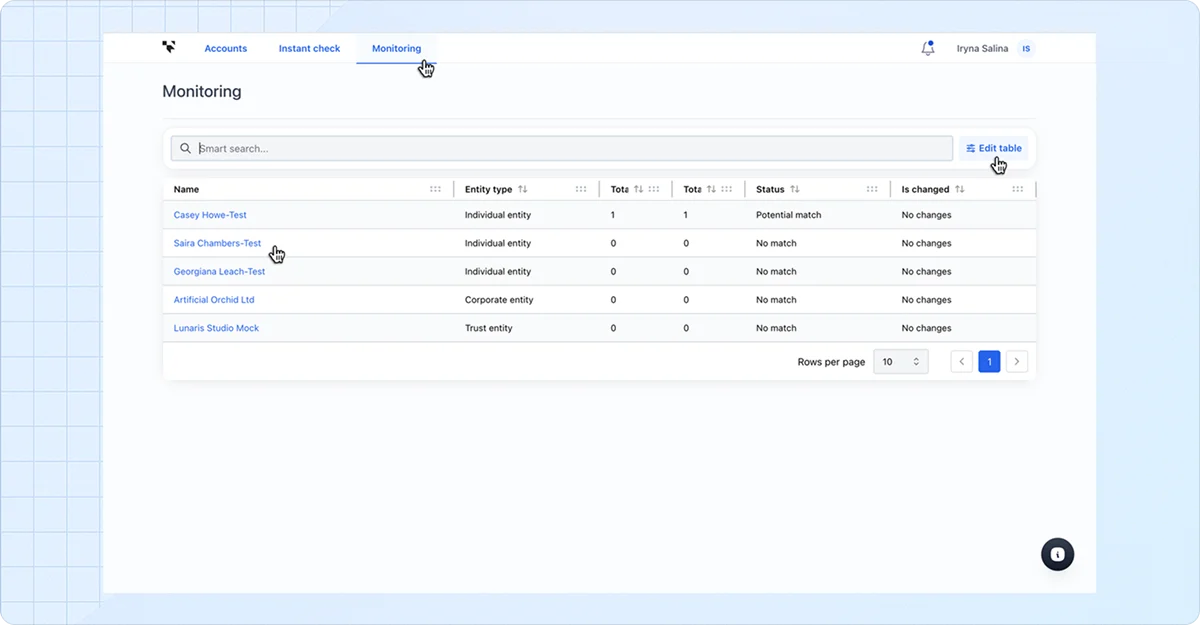Click Individual entity in Saira Chambers-Test row
The height and width of the screenshot is (625, 1200).
[x=498, y=243]
